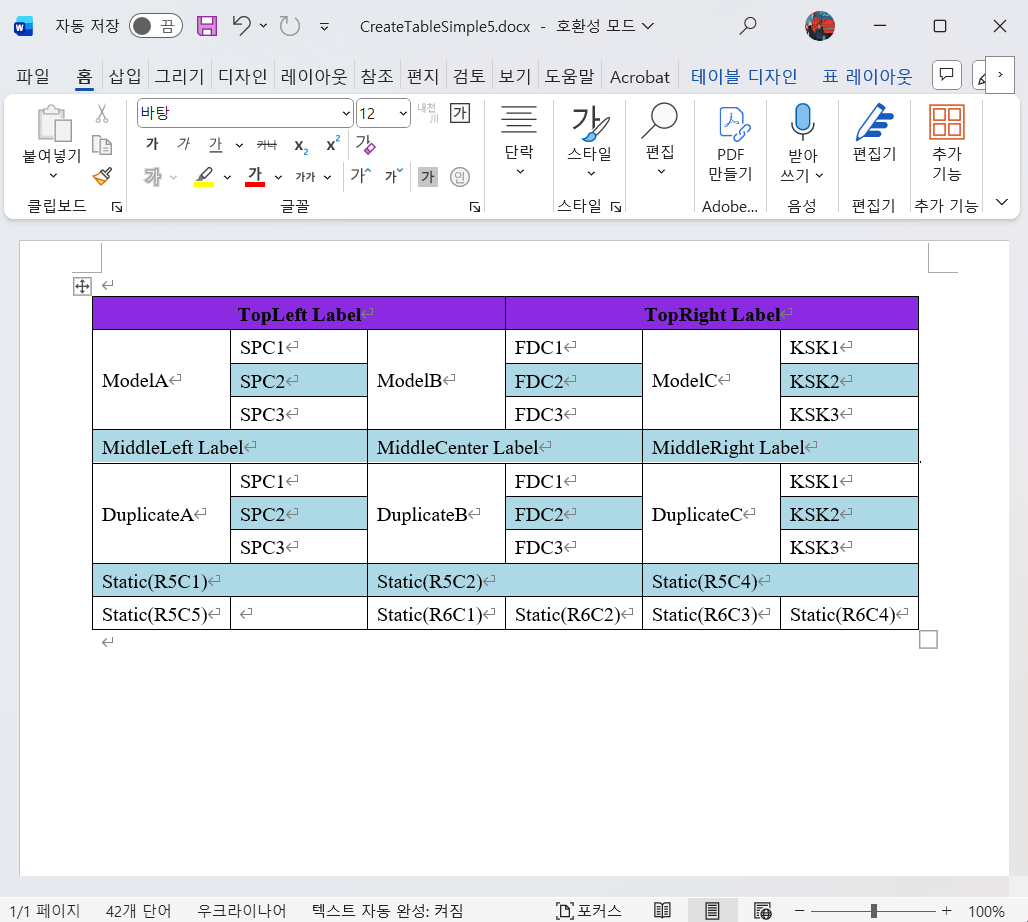
Task: Switch to the Table Design tab
Action: pos(744,76)
